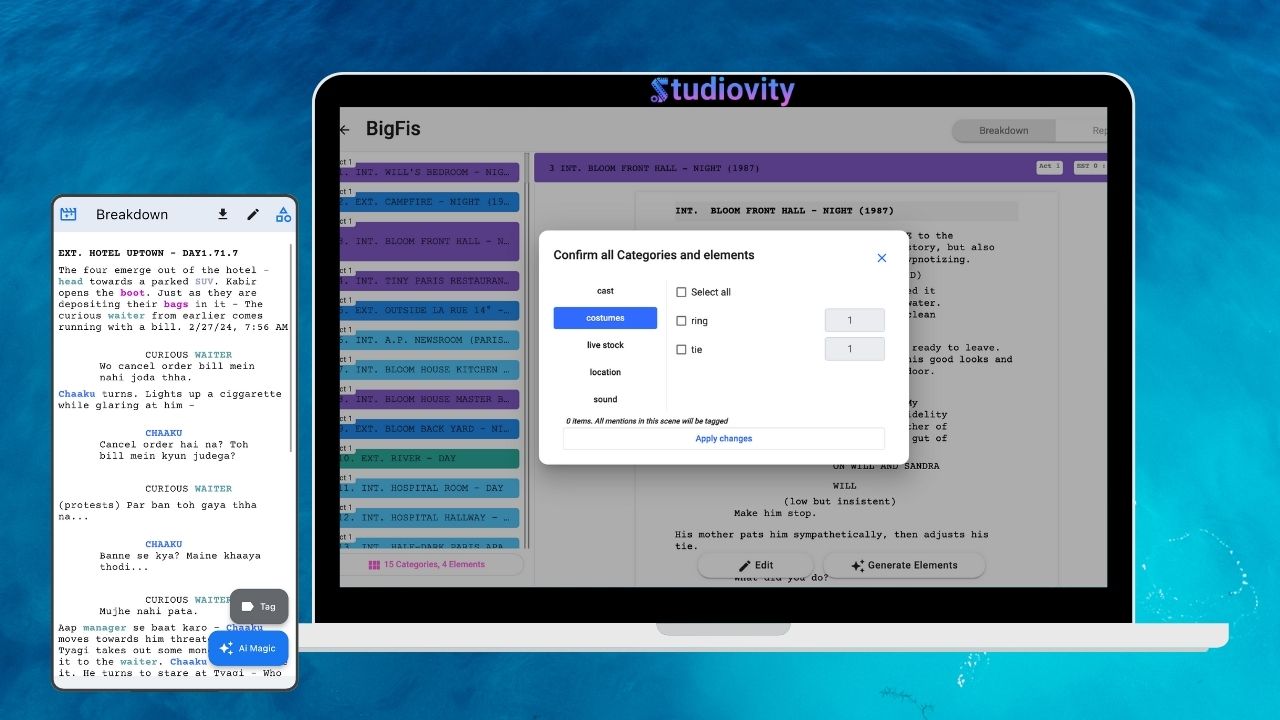Open the AI Magic sparkle button
This screenshot has width=1280, height=720.
point(248,648)
